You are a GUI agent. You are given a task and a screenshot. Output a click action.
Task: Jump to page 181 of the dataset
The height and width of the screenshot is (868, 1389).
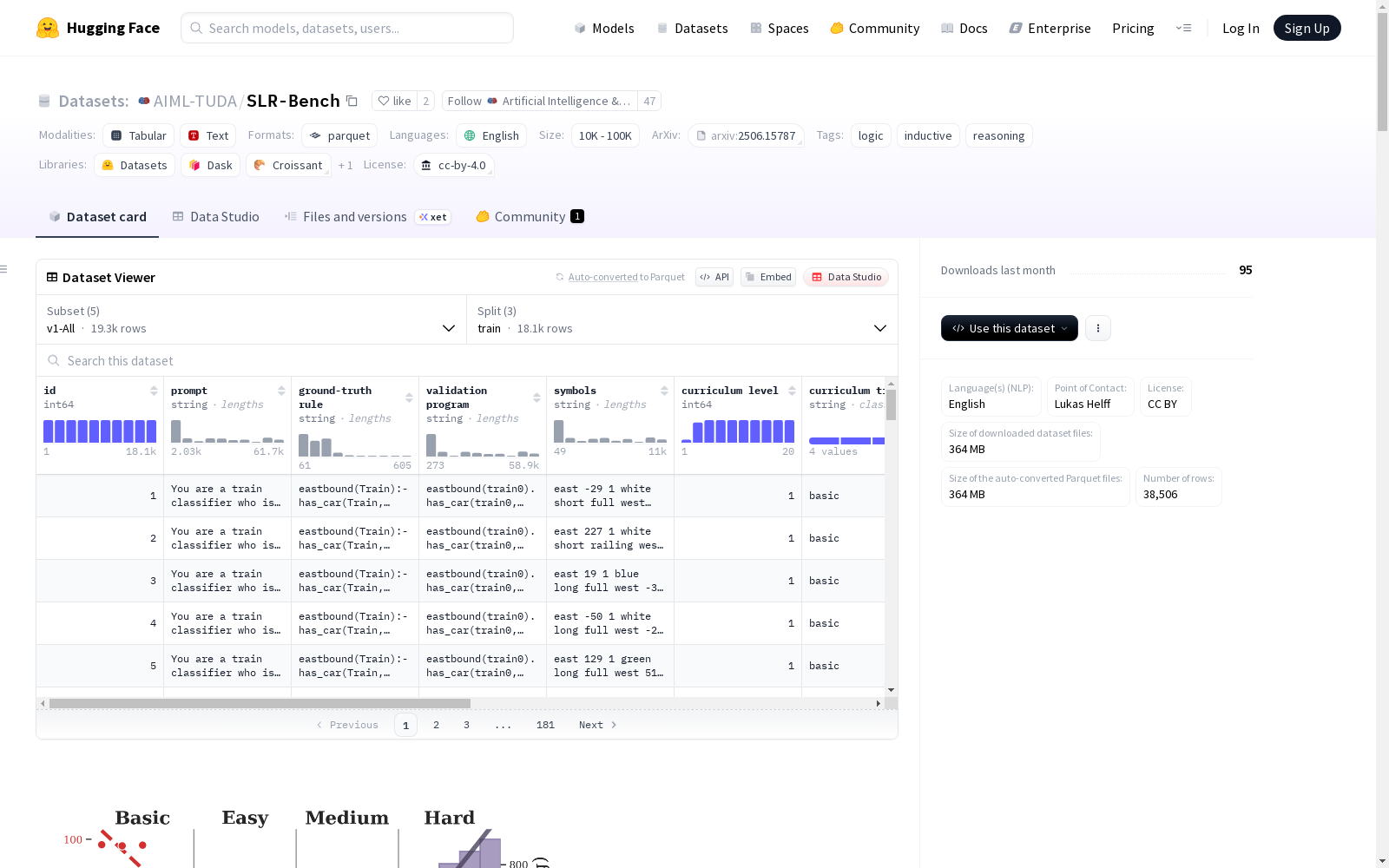pyautogui.click(x=545, y=725)
